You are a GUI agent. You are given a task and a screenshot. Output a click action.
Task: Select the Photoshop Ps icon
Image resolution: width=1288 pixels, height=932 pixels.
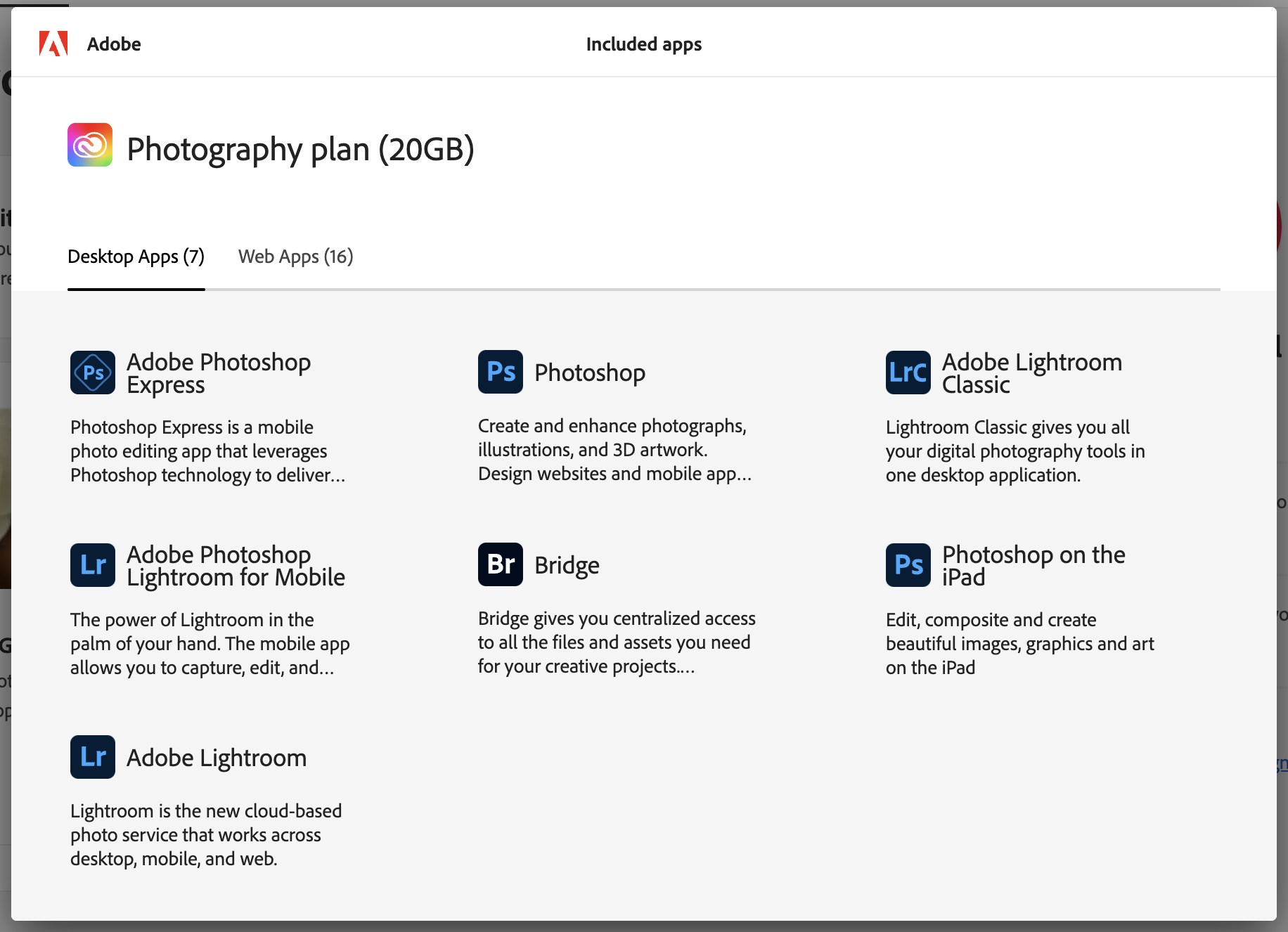pos(500,373)
